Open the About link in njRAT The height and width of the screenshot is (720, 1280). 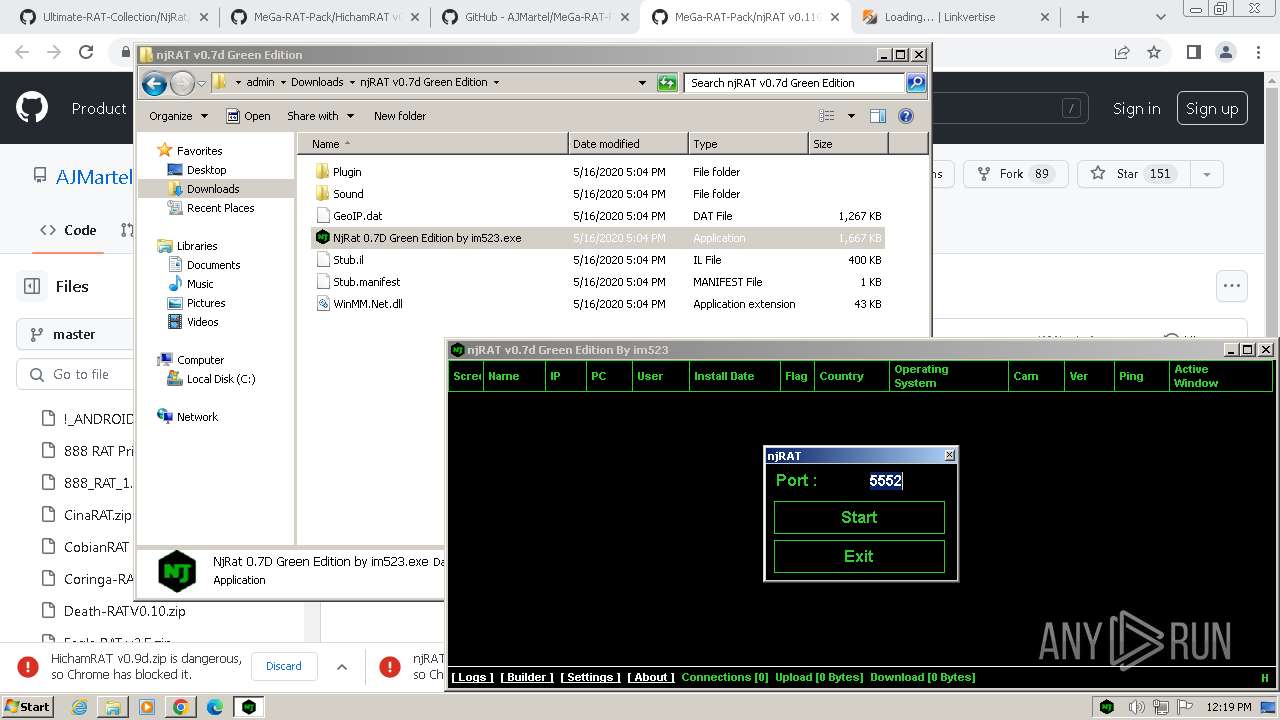(x=651, y=677)
